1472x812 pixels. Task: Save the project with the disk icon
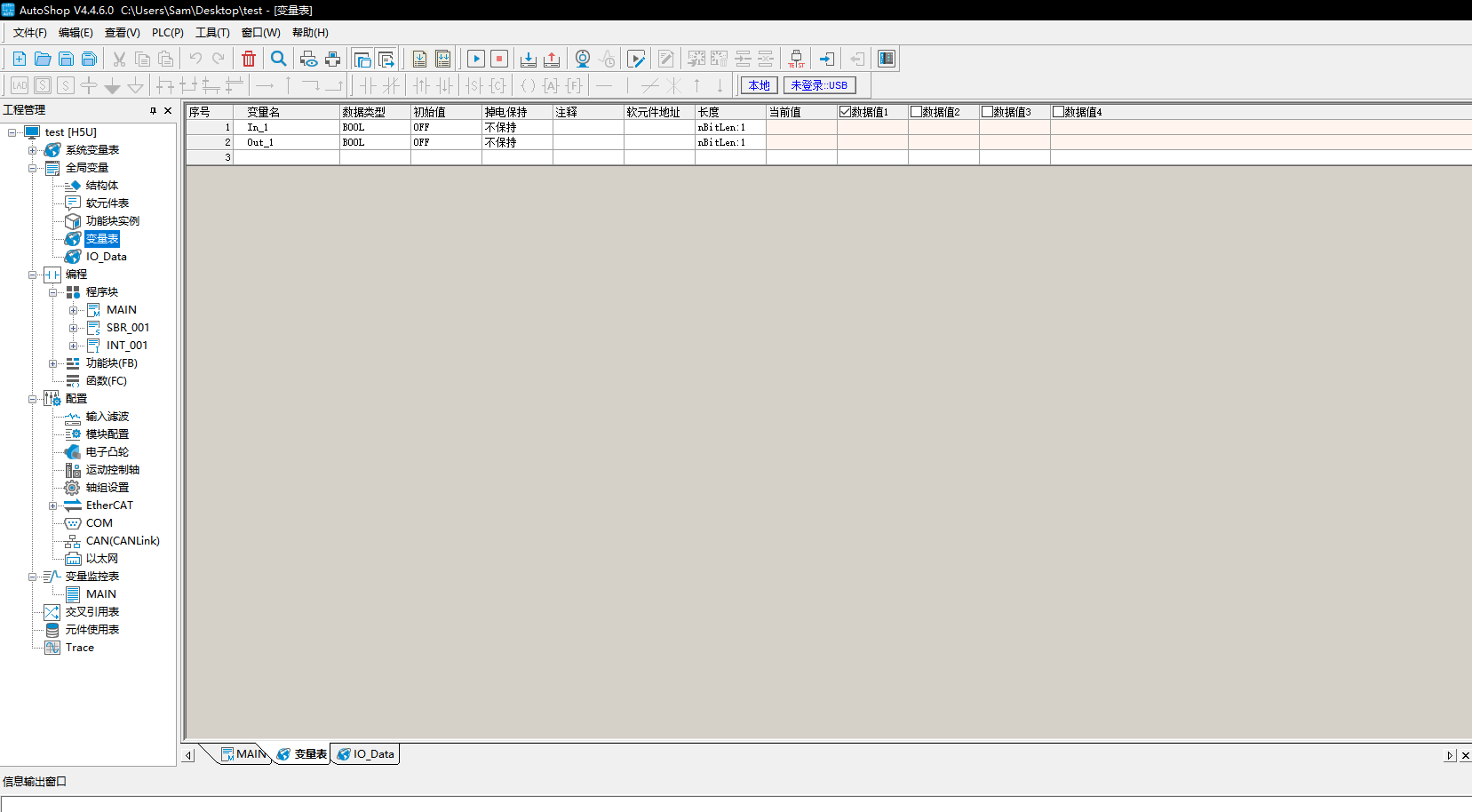tap(66, 59)
